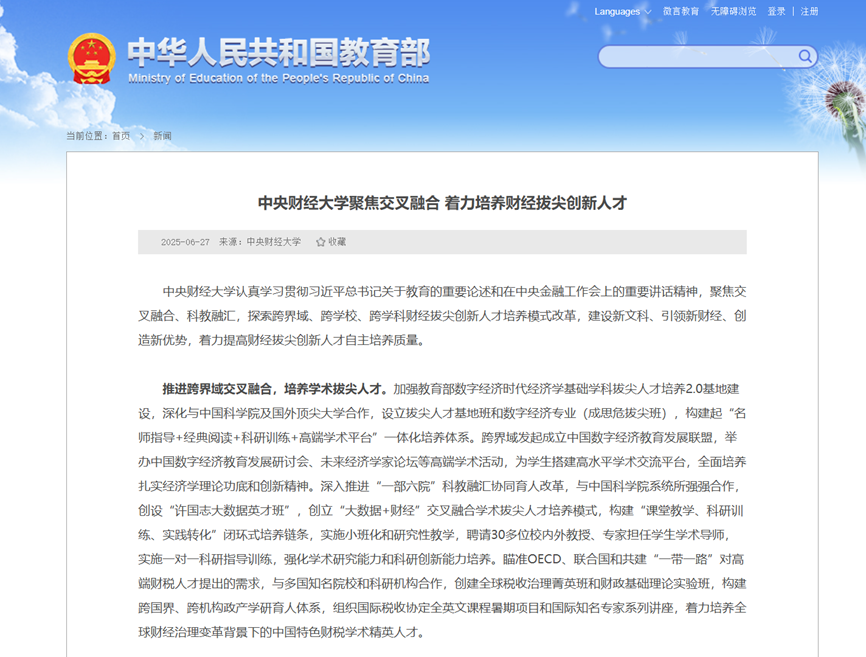Click the national emblem logo
The image size is (866, 657).
(x=92, y=59)
